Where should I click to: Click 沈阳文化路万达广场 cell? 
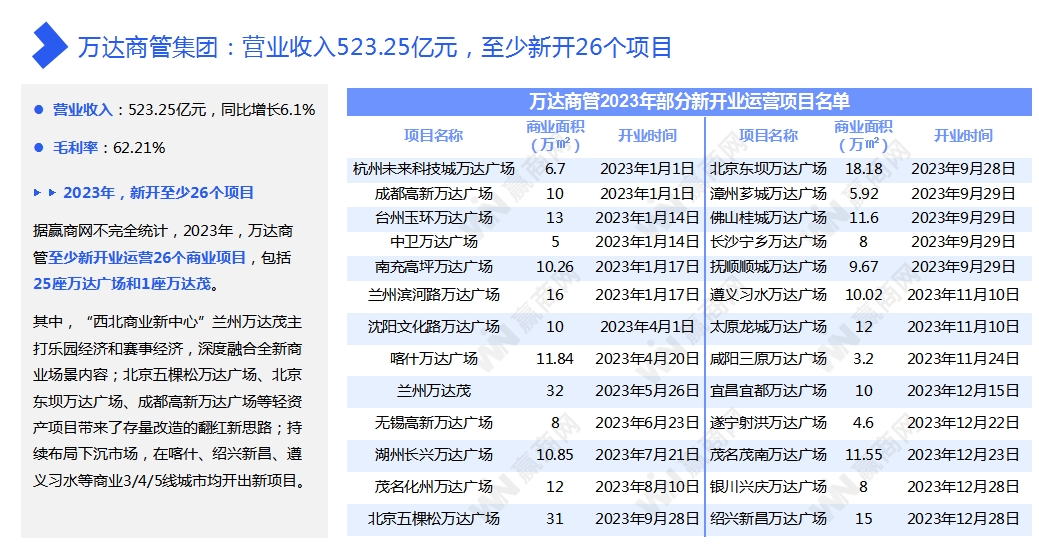point(434,327)
